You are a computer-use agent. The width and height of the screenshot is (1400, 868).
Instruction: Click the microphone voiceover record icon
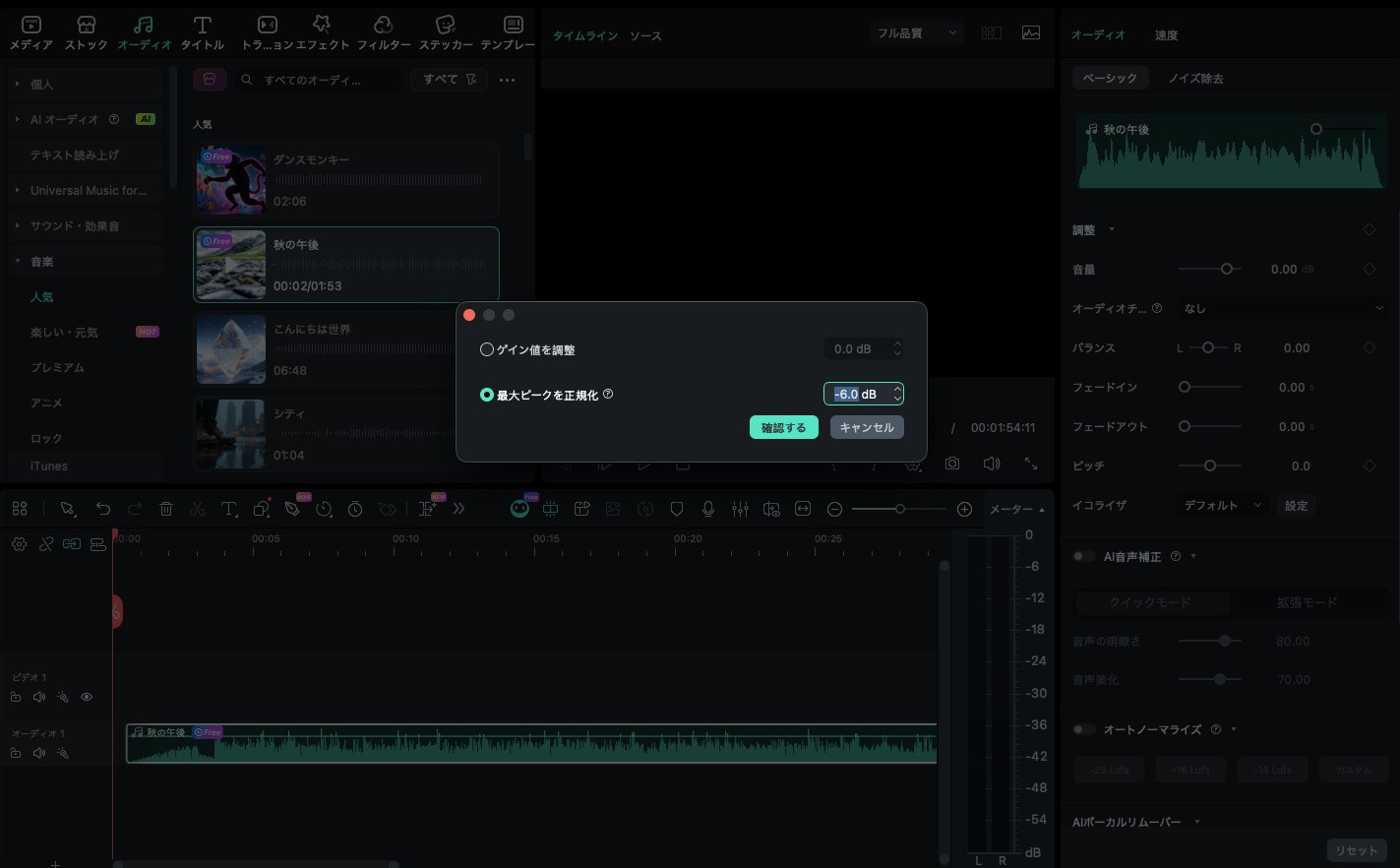(708, 509)
